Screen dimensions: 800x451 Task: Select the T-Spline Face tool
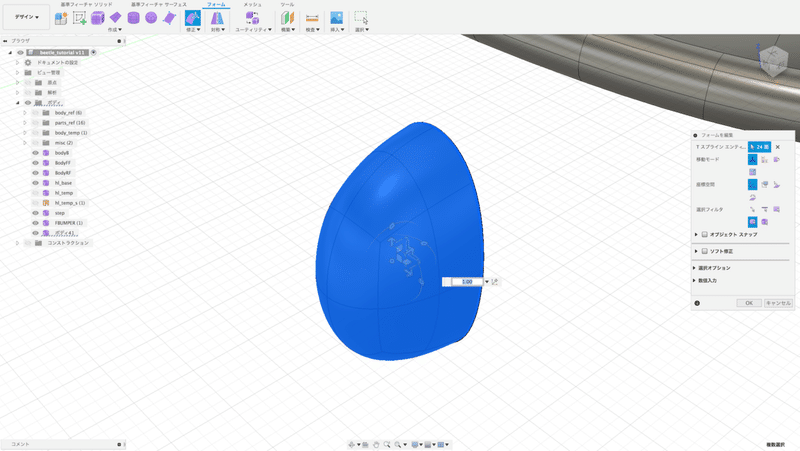pyautogui.click(x=169, y=18)
